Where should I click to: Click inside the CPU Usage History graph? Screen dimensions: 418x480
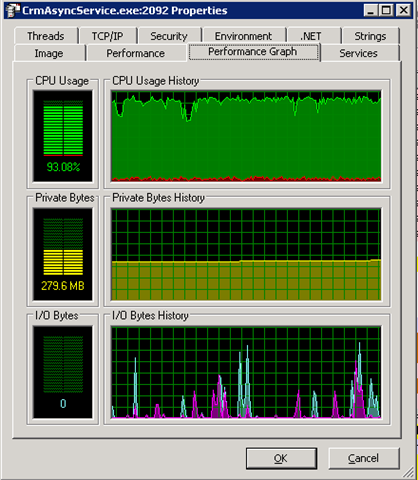click(246, 136)
